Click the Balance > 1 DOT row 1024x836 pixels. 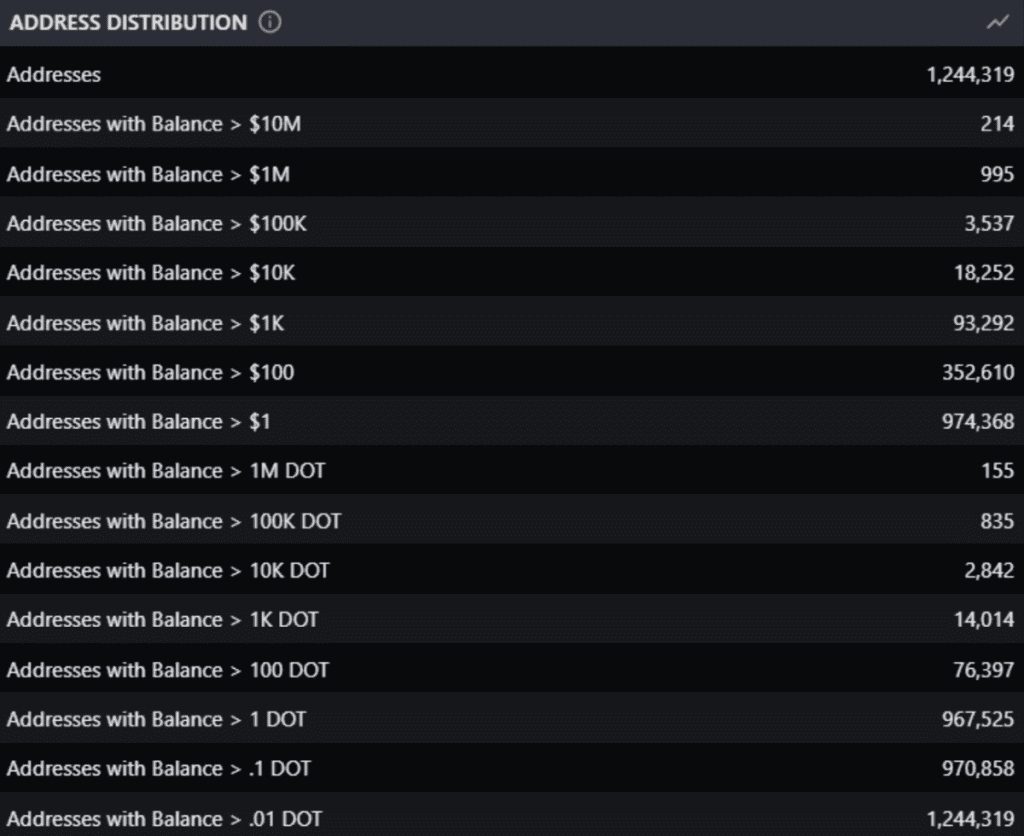[x=512, y=719]
